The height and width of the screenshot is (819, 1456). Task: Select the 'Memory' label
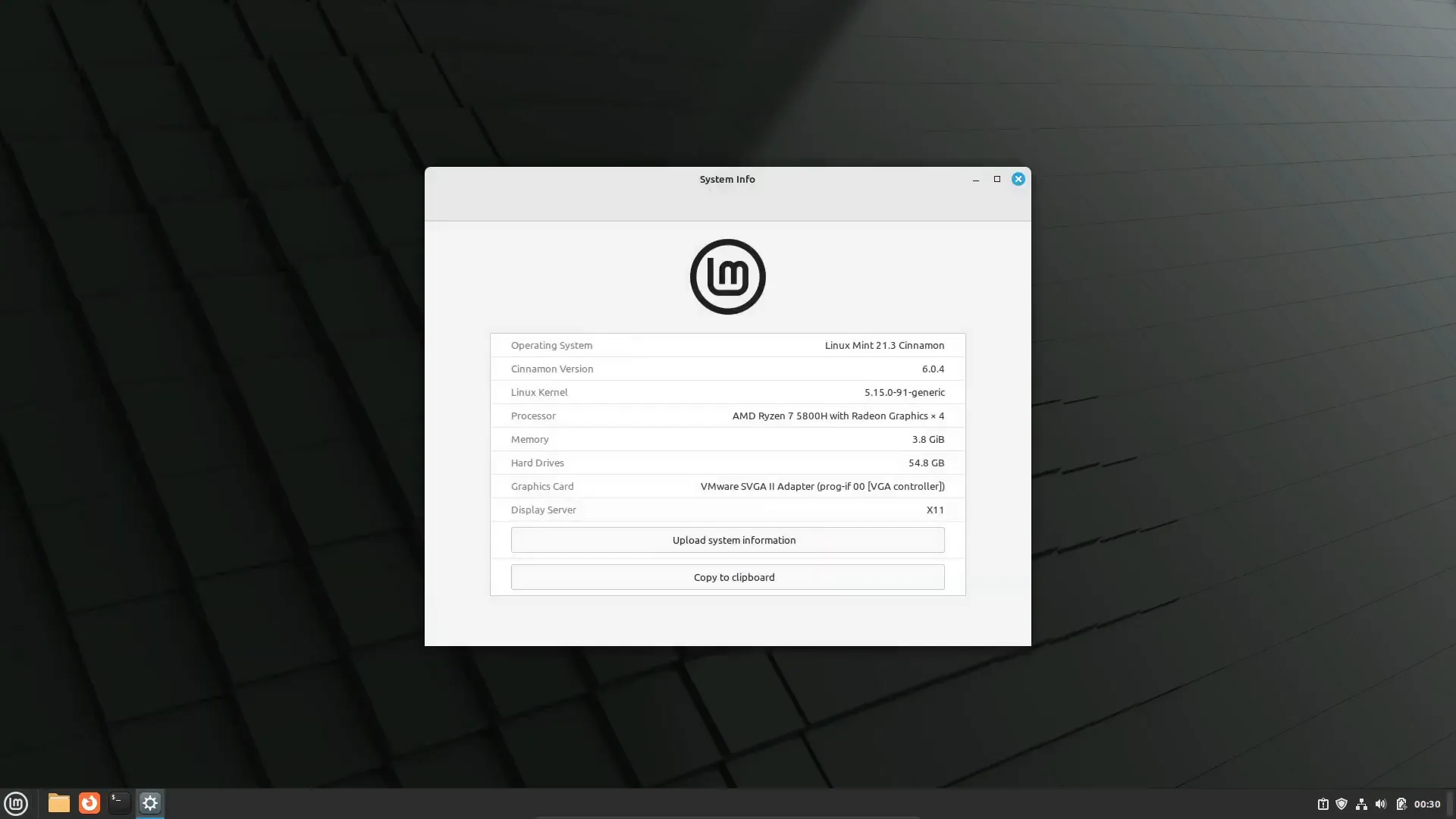(x=529, y=439)
